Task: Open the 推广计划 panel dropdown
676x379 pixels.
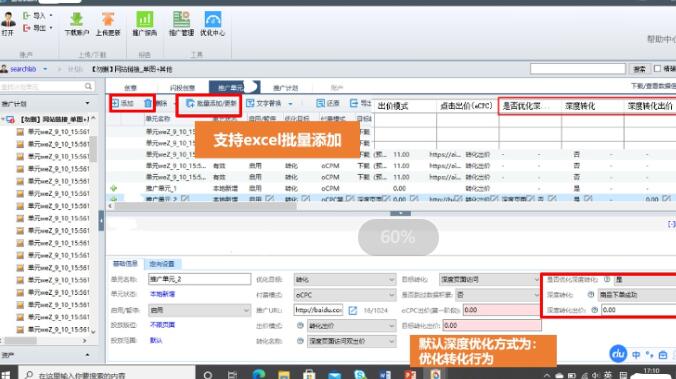Action: (88, 103)
